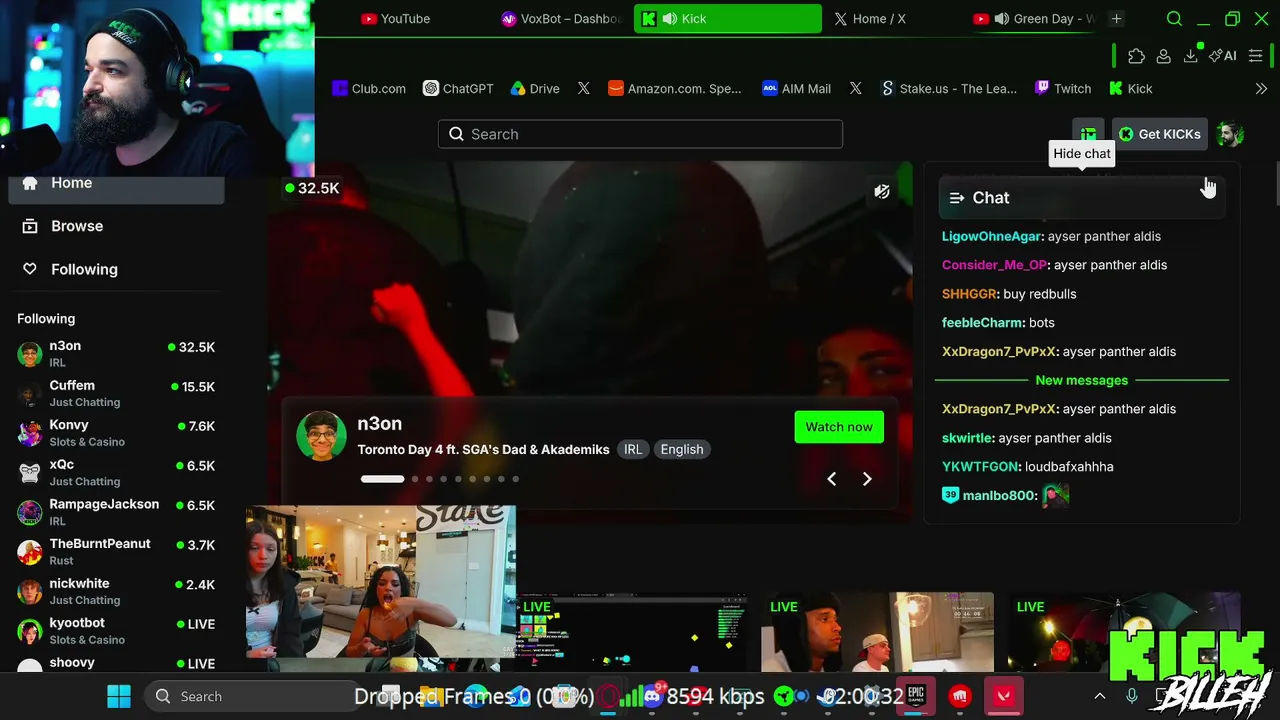Image resolution: width=1280 pixels, height=720 pixels.
Task: Switch to the VoxBot Dashboard tab
Action: coord(562,19)
